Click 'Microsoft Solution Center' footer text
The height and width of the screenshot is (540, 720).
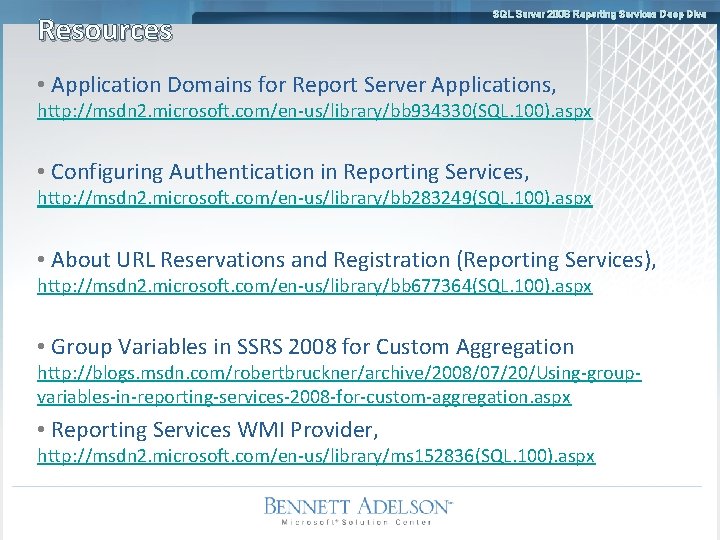pos(357,522)
